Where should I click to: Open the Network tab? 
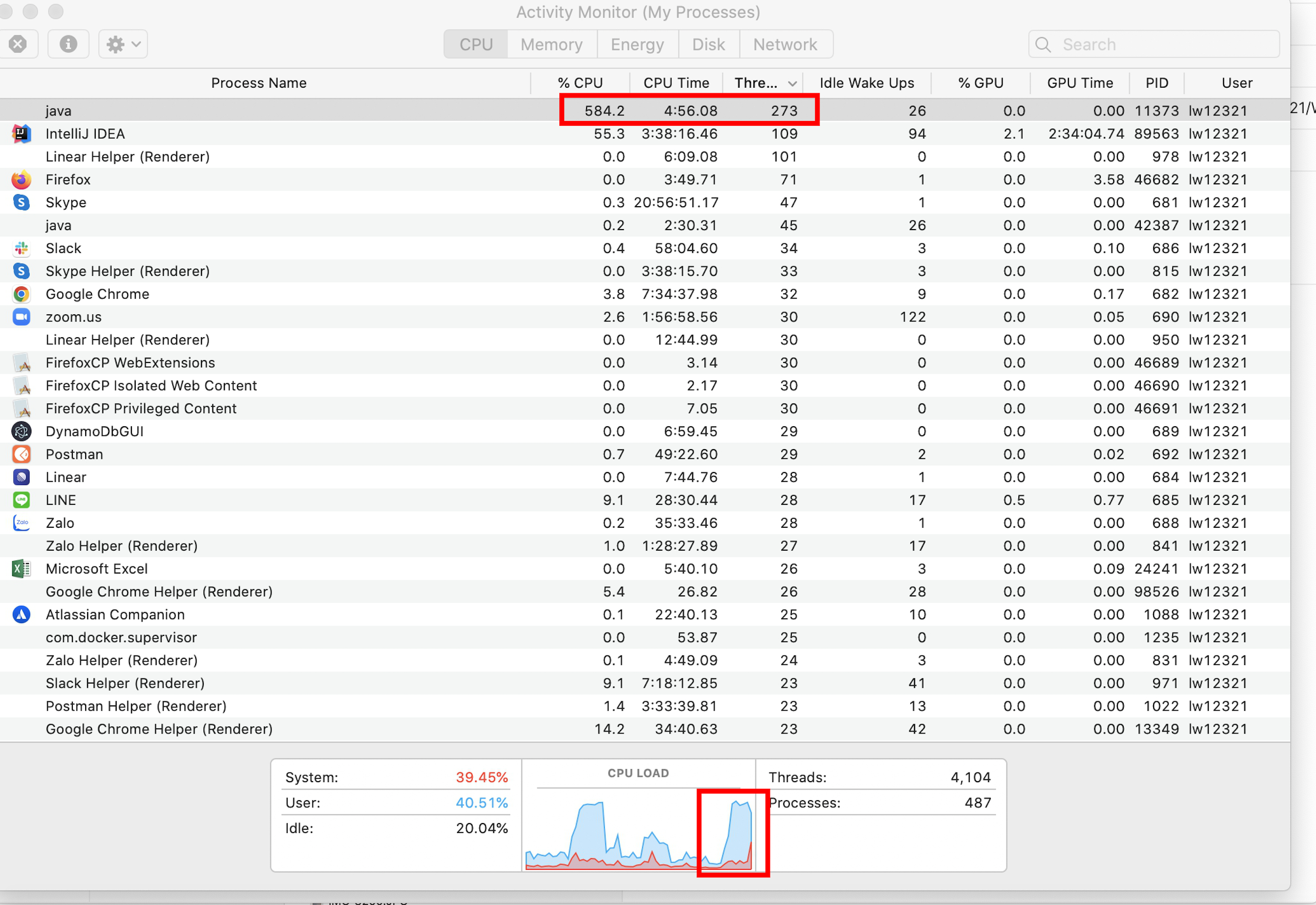[785, 44]
